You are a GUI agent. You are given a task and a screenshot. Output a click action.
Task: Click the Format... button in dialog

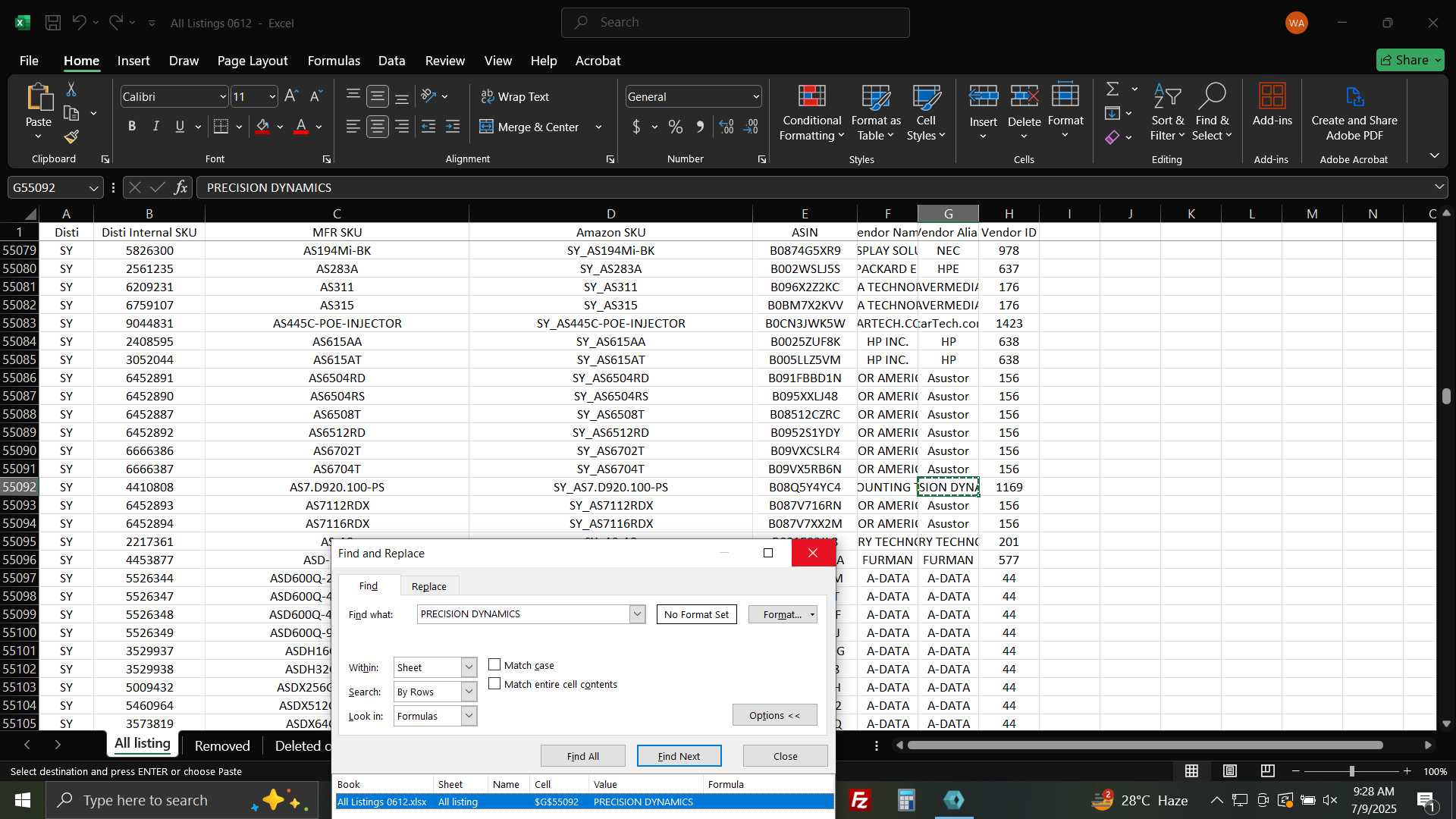coord(782,614)
